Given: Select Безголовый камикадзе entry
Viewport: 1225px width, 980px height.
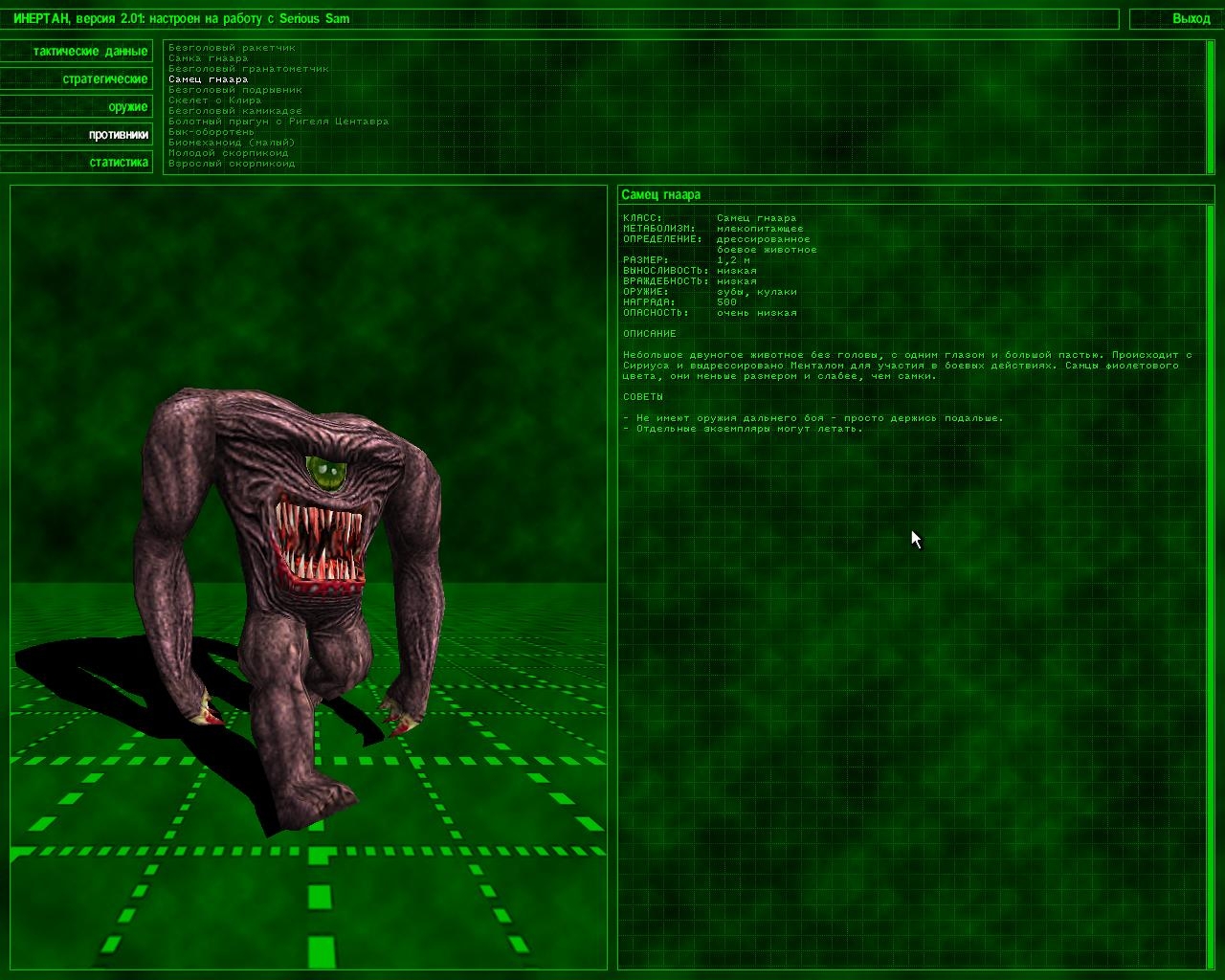Looking at the screenshot, I should (234, 110).
